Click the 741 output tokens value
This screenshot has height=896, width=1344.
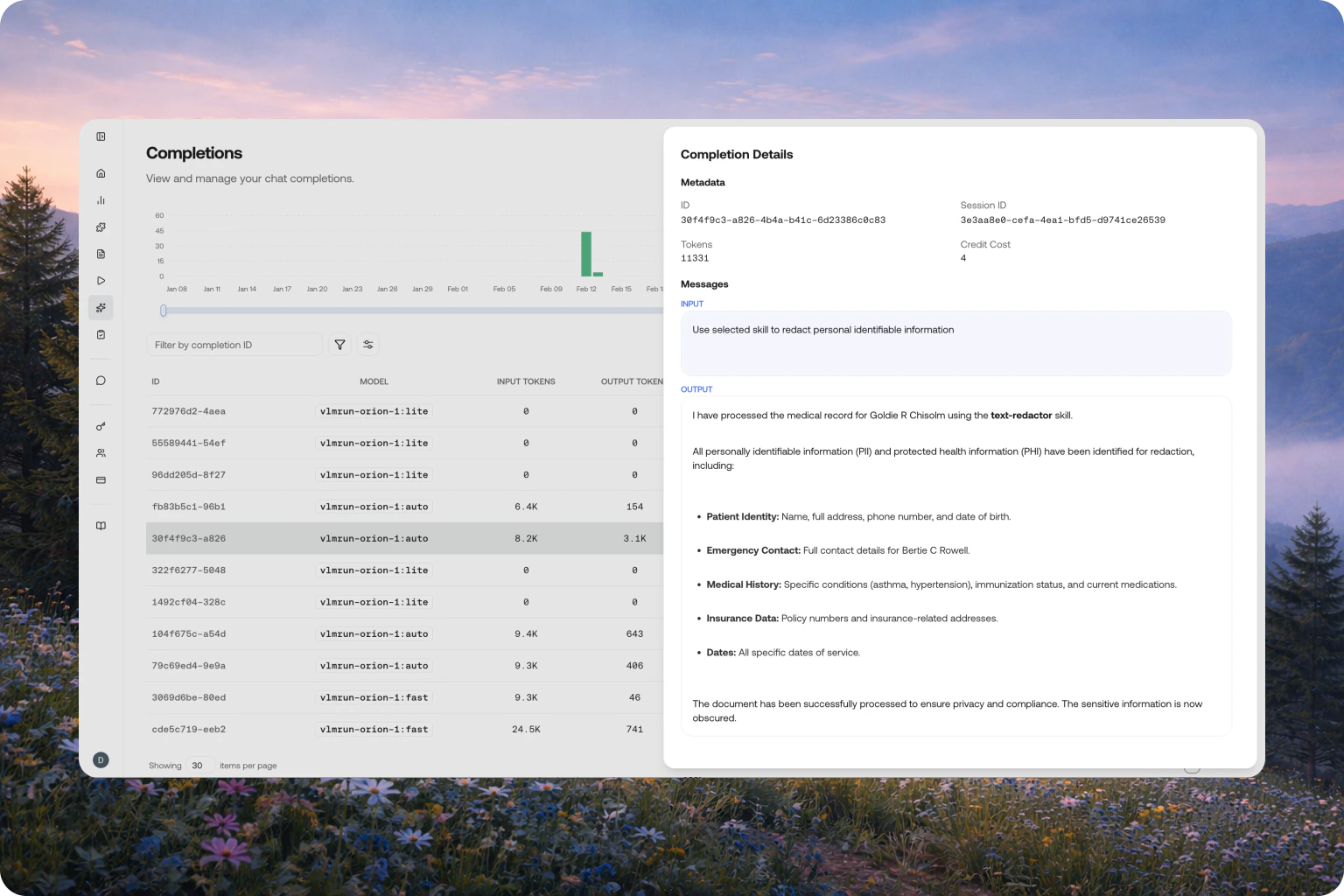(634, 730)
